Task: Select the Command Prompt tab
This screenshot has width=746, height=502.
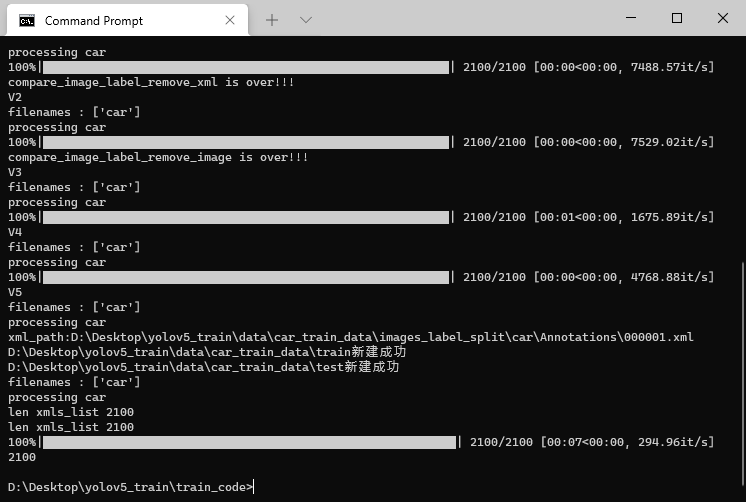Action: click(x=127, y=20)
